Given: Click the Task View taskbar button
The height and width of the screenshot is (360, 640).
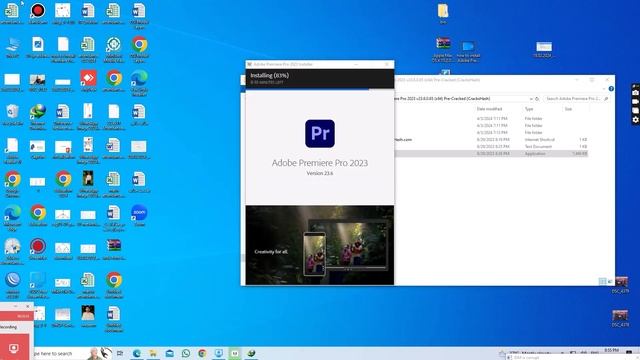Looking at the screenshot, I should [x=120, y=353].
